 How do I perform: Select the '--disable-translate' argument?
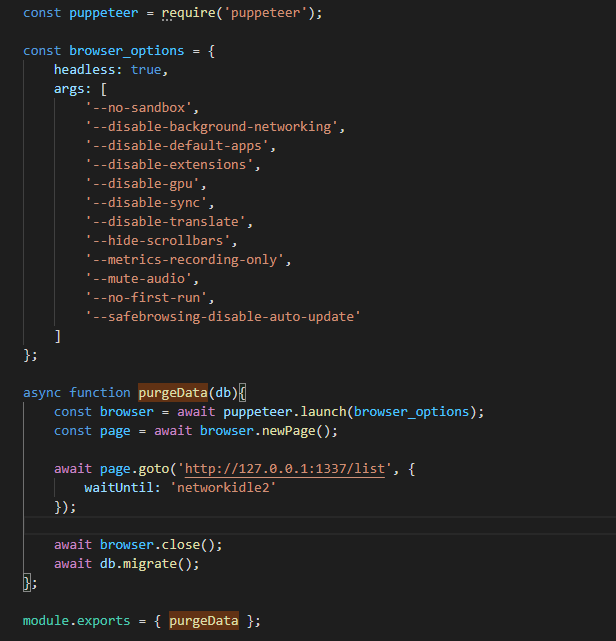[166, 222]
